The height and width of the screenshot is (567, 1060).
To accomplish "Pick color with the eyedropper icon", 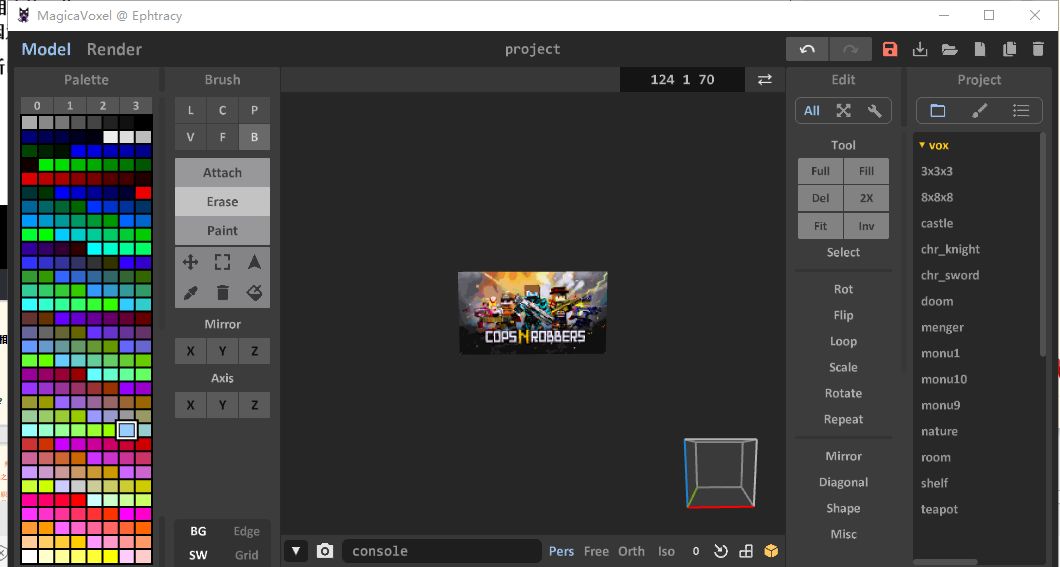I will pyautogui.click(x=191, y=293).
